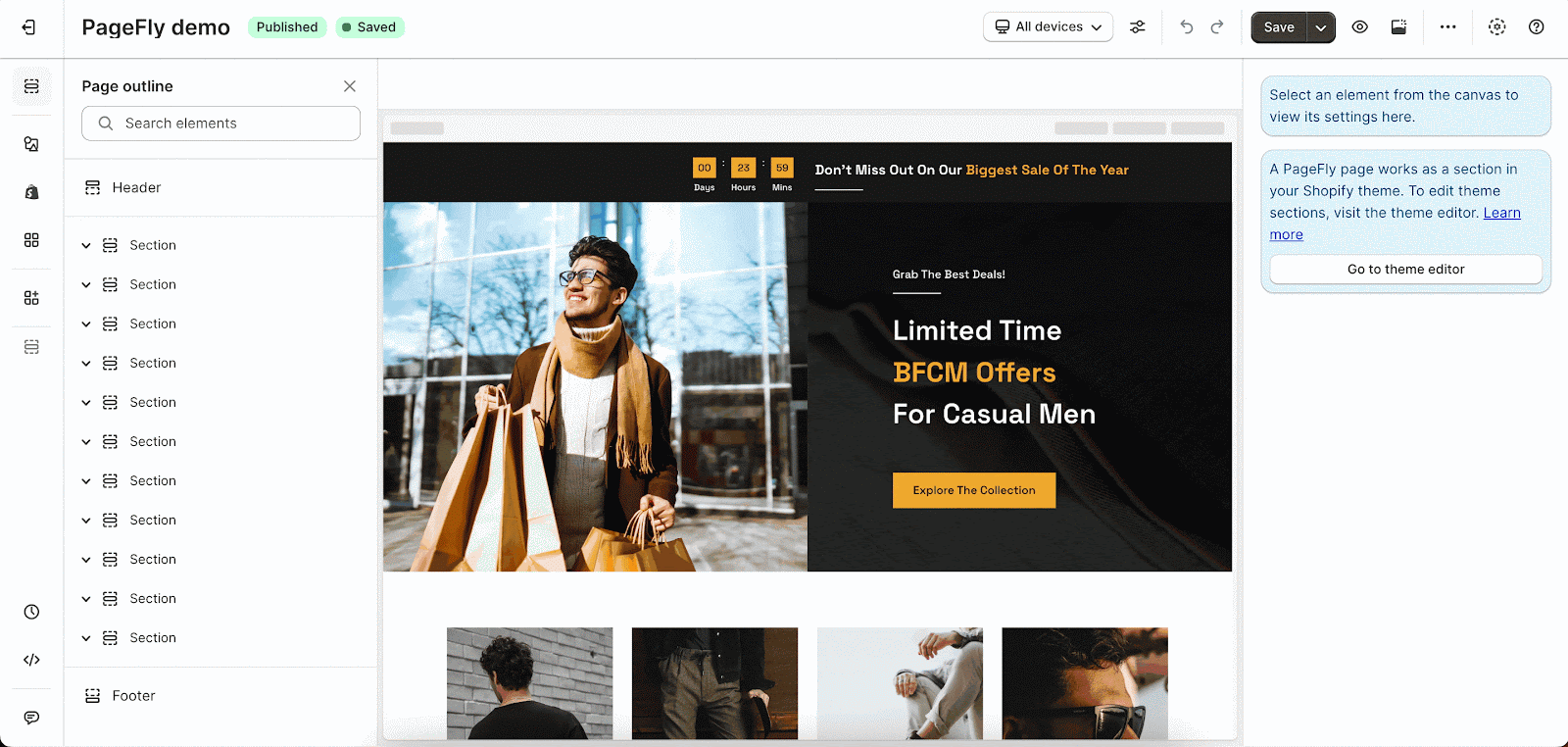Click the Go to theme editor button
This screenshot has height=747, width=1568.
(1405, 270)
